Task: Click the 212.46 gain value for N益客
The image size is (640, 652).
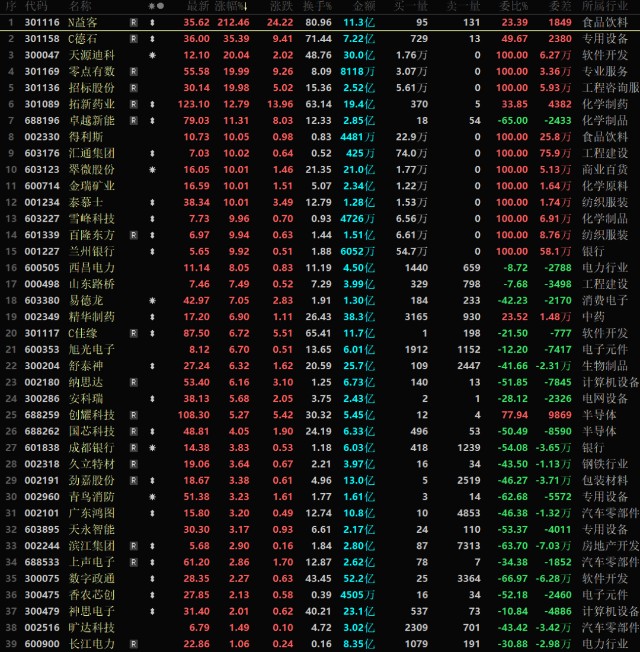Action: [233, 22]
